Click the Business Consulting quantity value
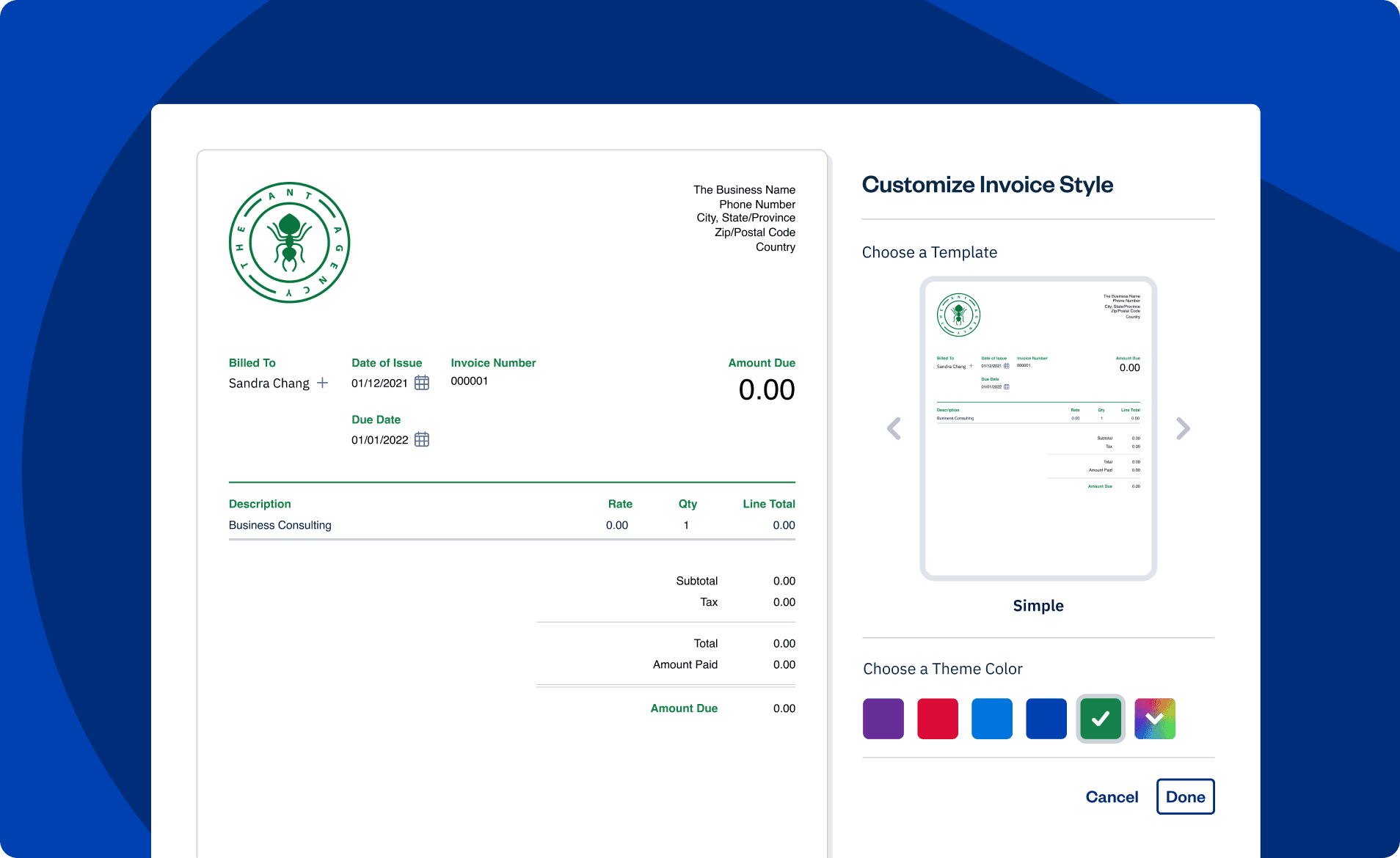Viewport: 1400px width, 858px height. tap(686, 525)
